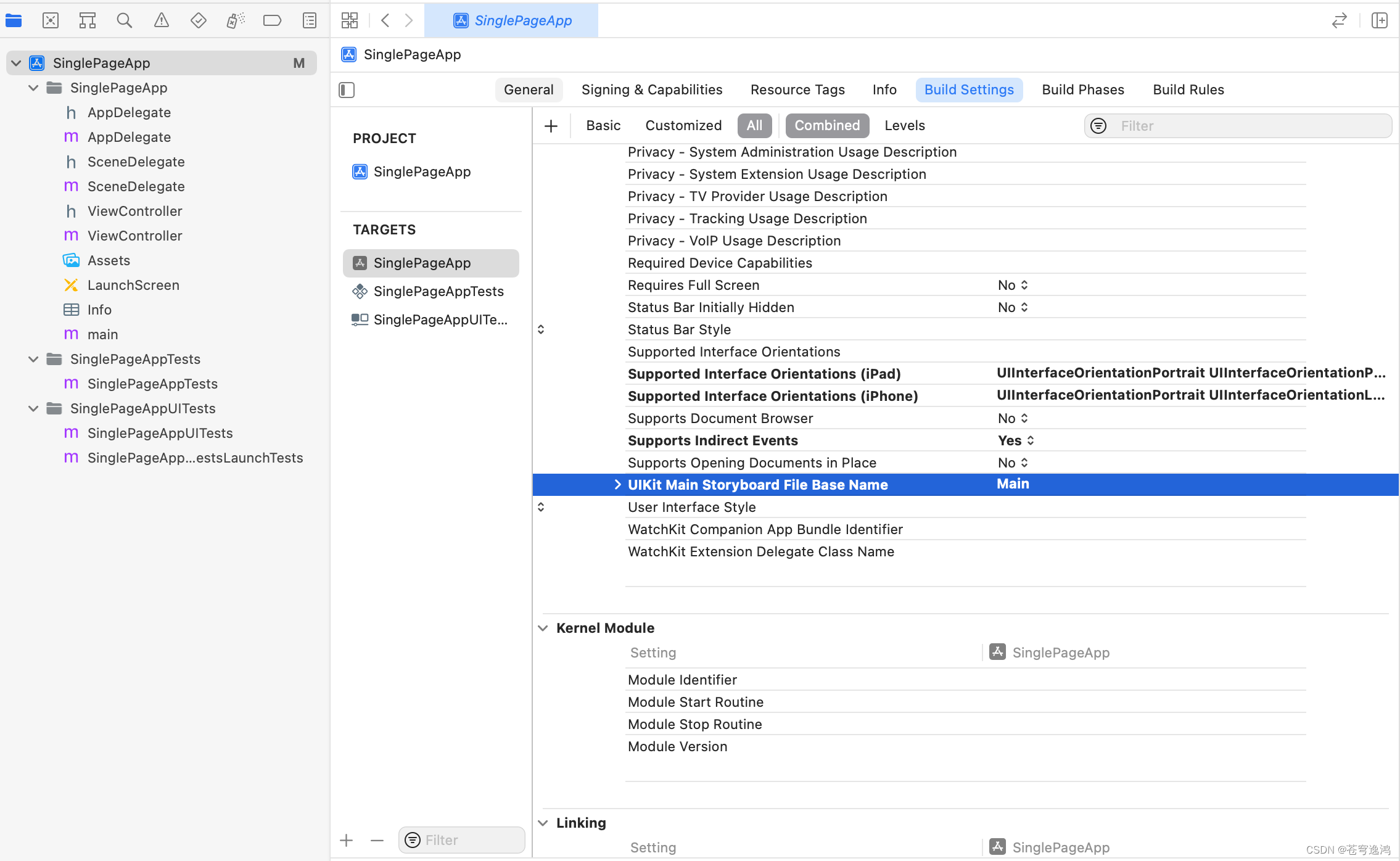Viewport: 1400px width, 861px height.
Task: Click the build settings Filter search field
Action: click(1238, 126)
